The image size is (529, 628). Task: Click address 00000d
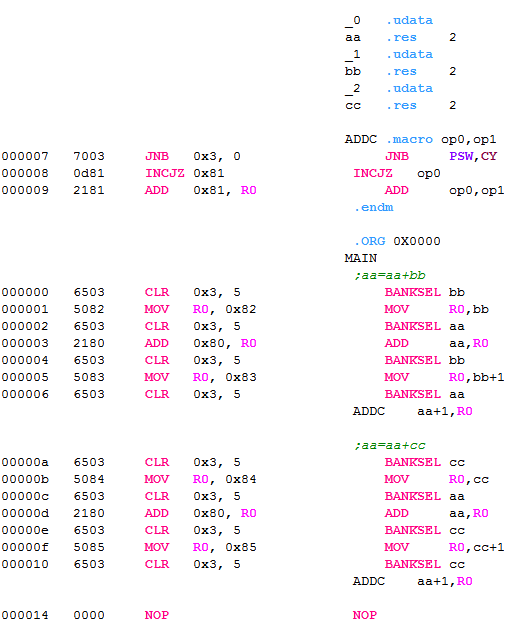[x=25, y=513]
